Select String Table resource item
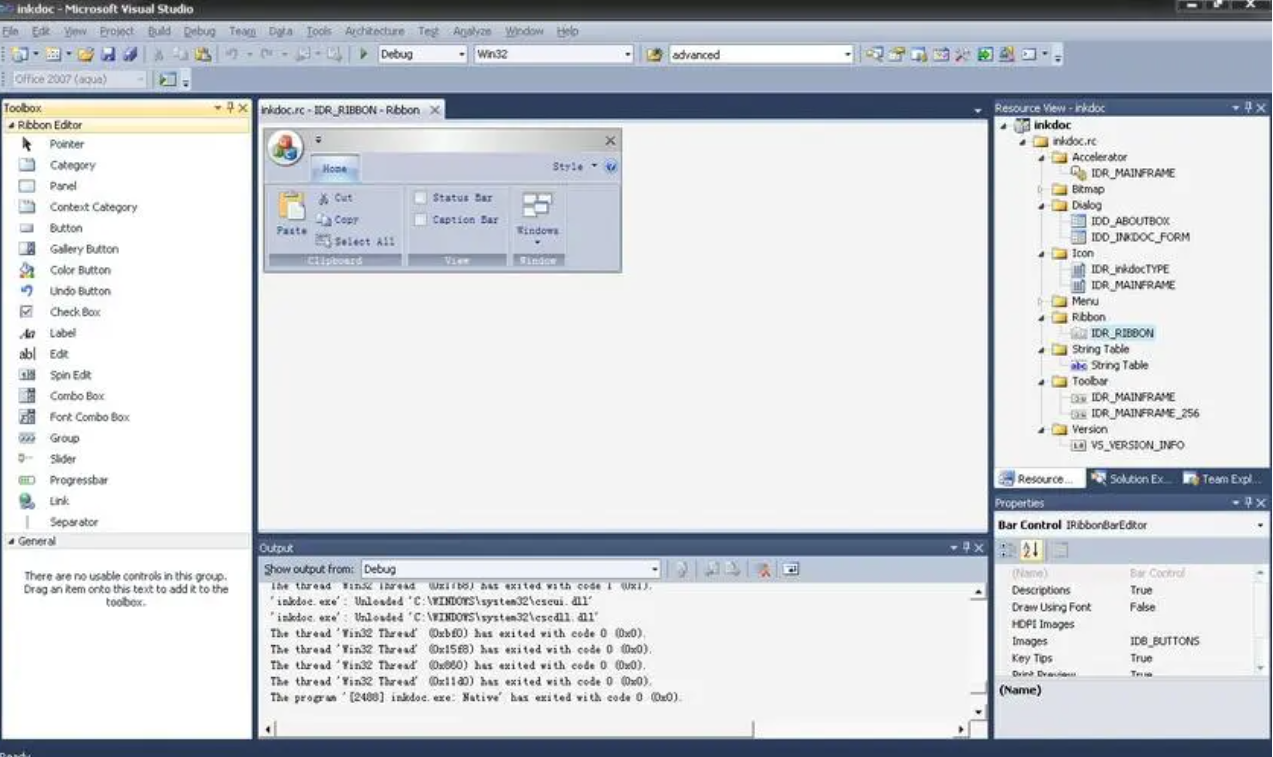1273x757 pixels. click(x=1119, y=365)
